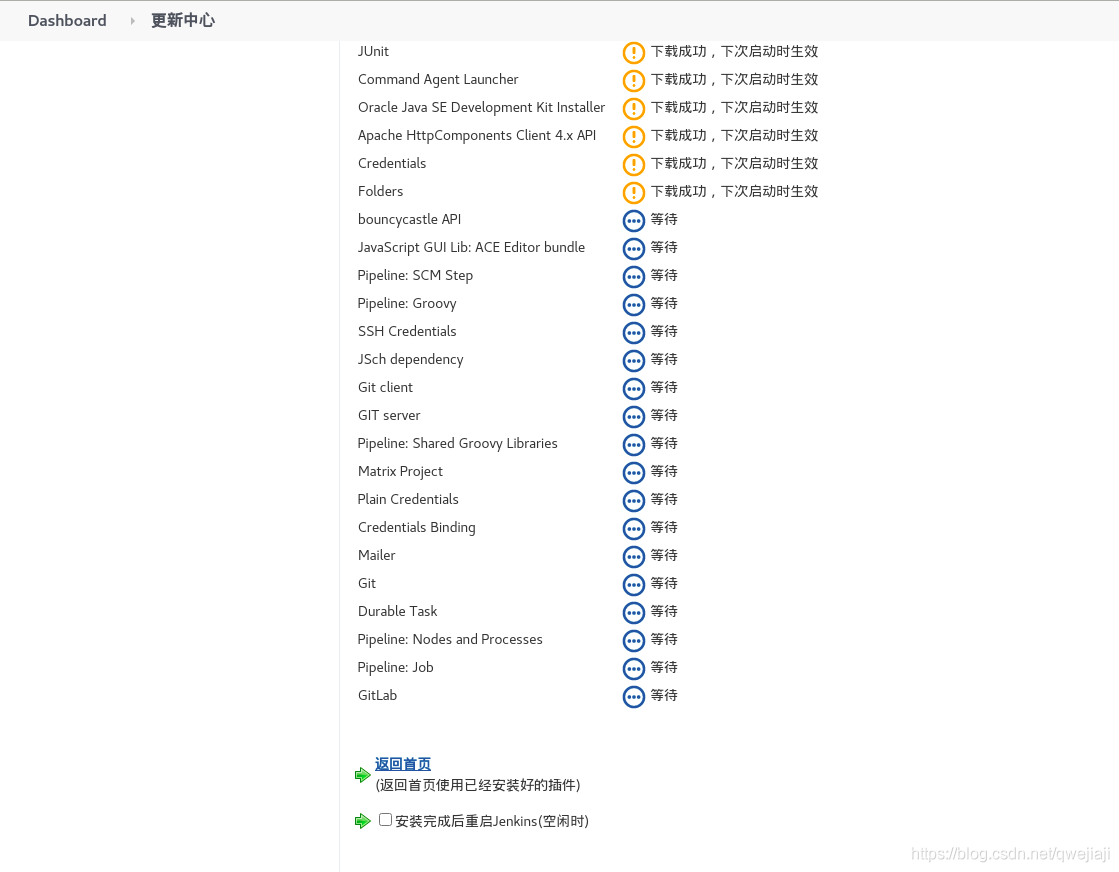Click green arrow icon beside 返回首页
This screenshot has height=872, width=1119.
tap(363, 775)
